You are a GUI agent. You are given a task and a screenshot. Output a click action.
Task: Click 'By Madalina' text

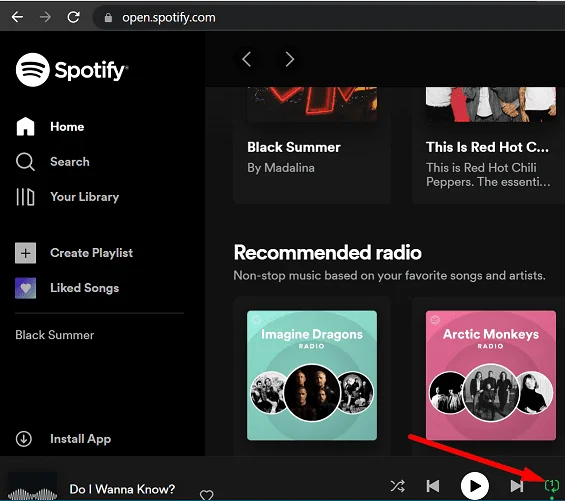pyautogui.click(x=281, y=168)
